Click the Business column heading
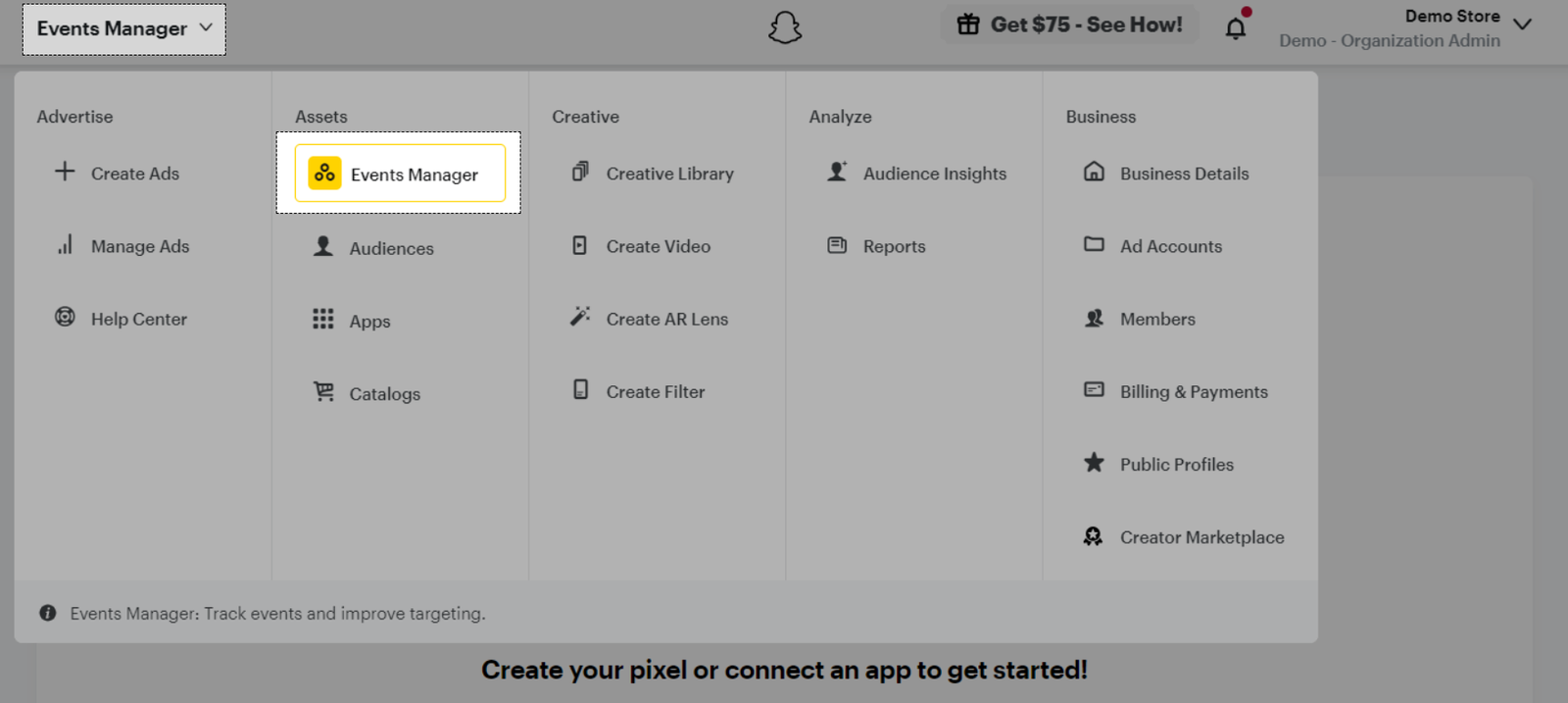 pyautogui.click(x=1101, y=117)
